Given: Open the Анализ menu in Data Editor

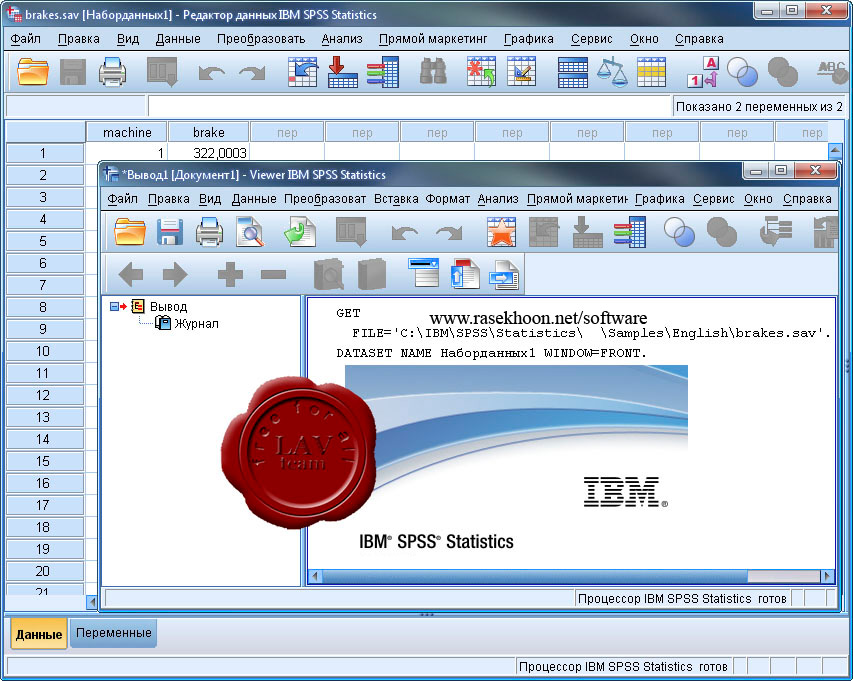Looking at the screenshot, I should pyautogui.click(x=342, y=39).
